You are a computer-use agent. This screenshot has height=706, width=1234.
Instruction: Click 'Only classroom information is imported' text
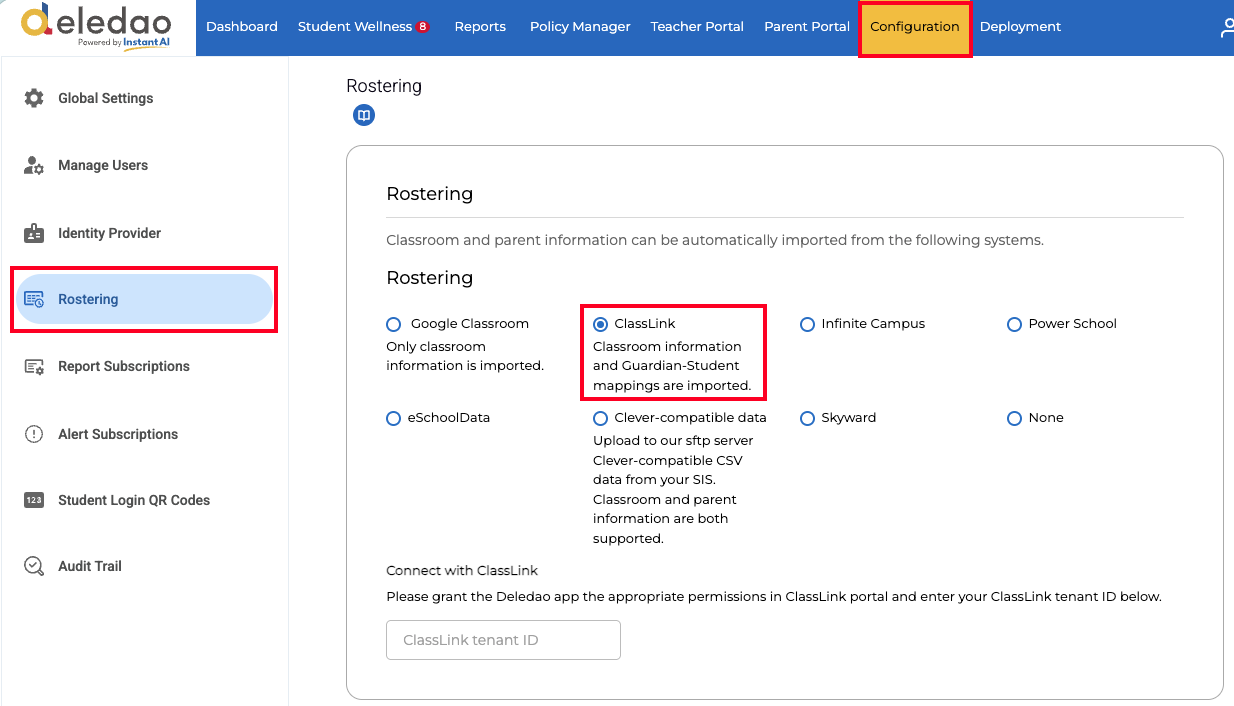[465, 356]
